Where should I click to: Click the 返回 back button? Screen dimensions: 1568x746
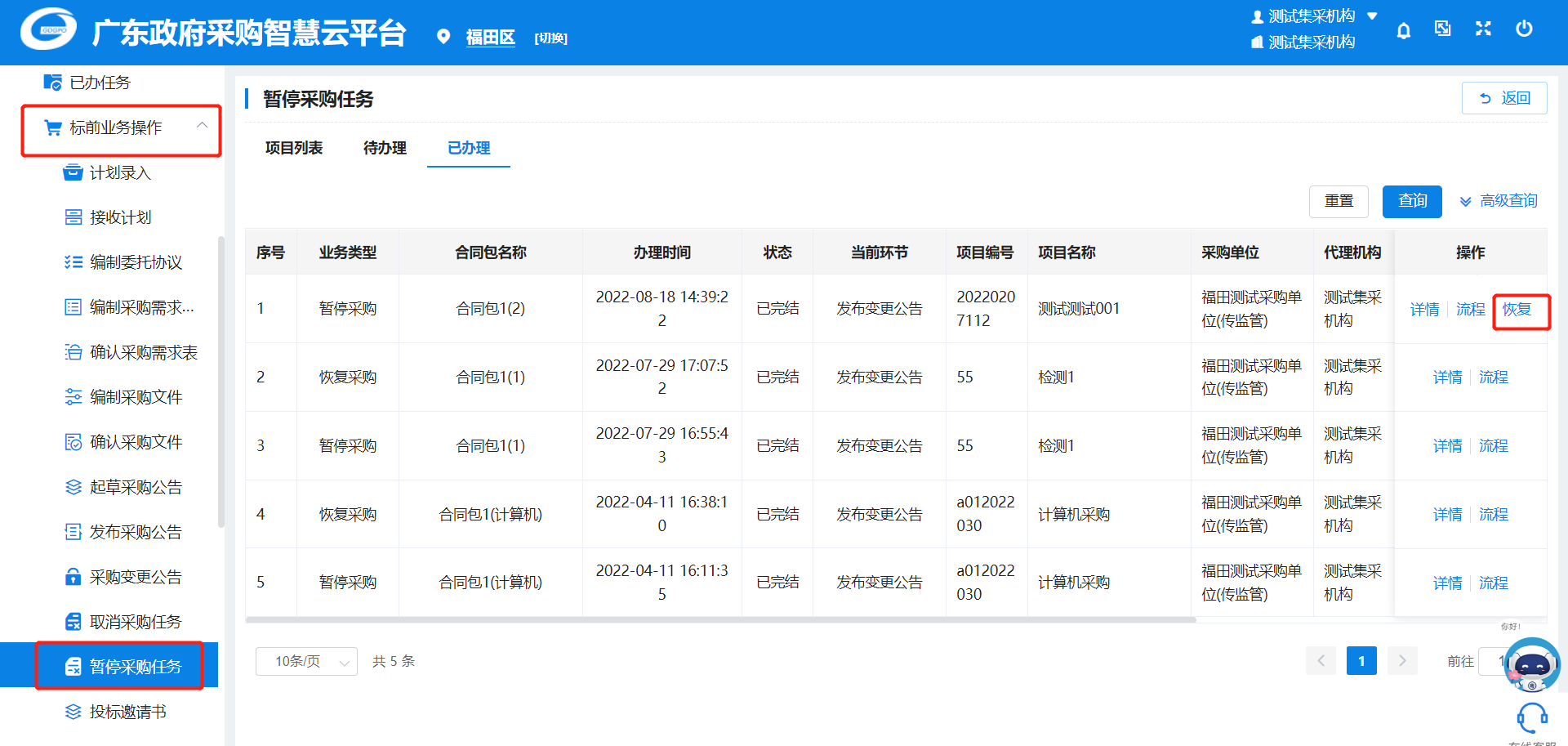click(x=1504, y=98)
